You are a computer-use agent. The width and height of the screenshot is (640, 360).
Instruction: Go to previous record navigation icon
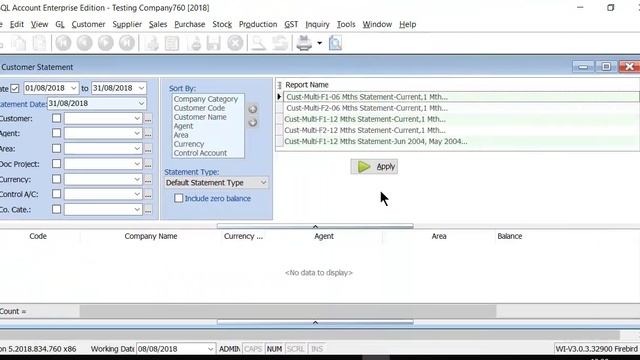click(x=84, y=43)
